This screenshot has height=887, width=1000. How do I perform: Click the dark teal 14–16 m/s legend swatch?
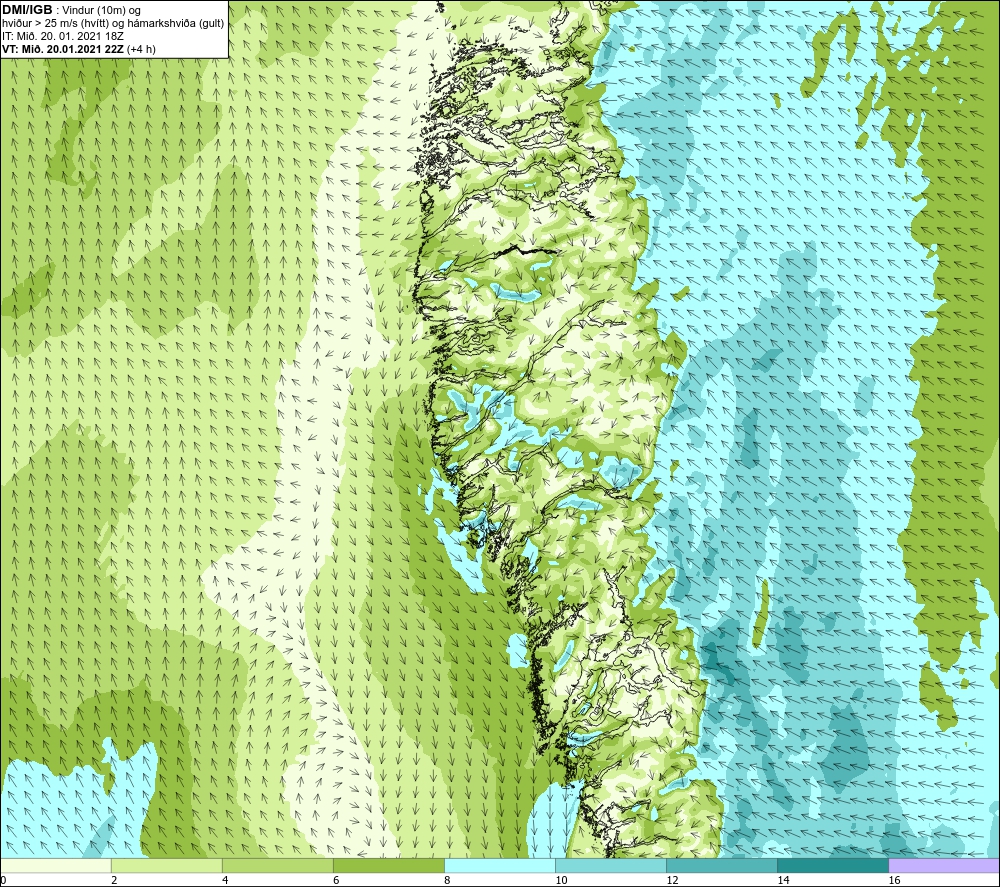[833, 865]
